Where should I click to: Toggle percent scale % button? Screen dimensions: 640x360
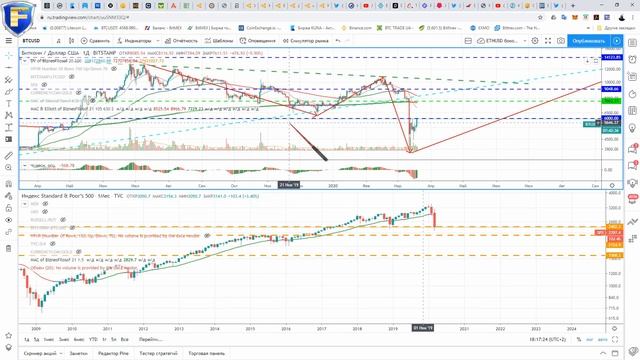(579, 340)
